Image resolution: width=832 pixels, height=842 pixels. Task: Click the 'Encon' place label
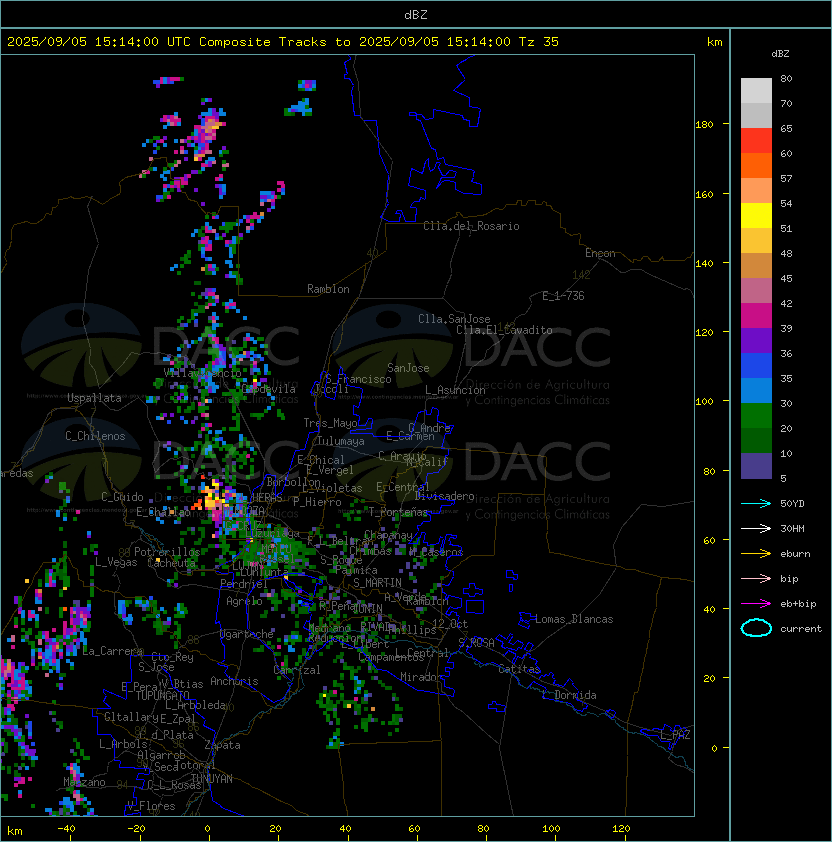click(600, 253)
